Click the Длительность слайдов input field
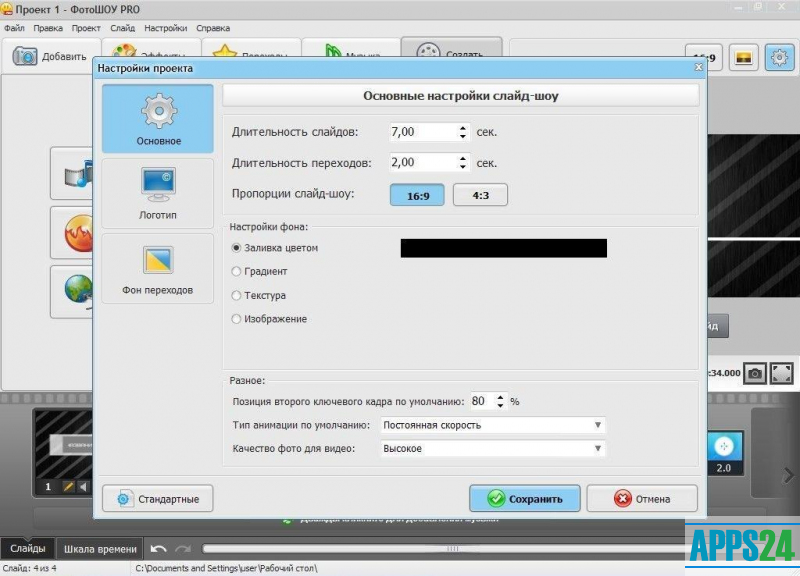This screenshot has width=800, height=576. 422,132
